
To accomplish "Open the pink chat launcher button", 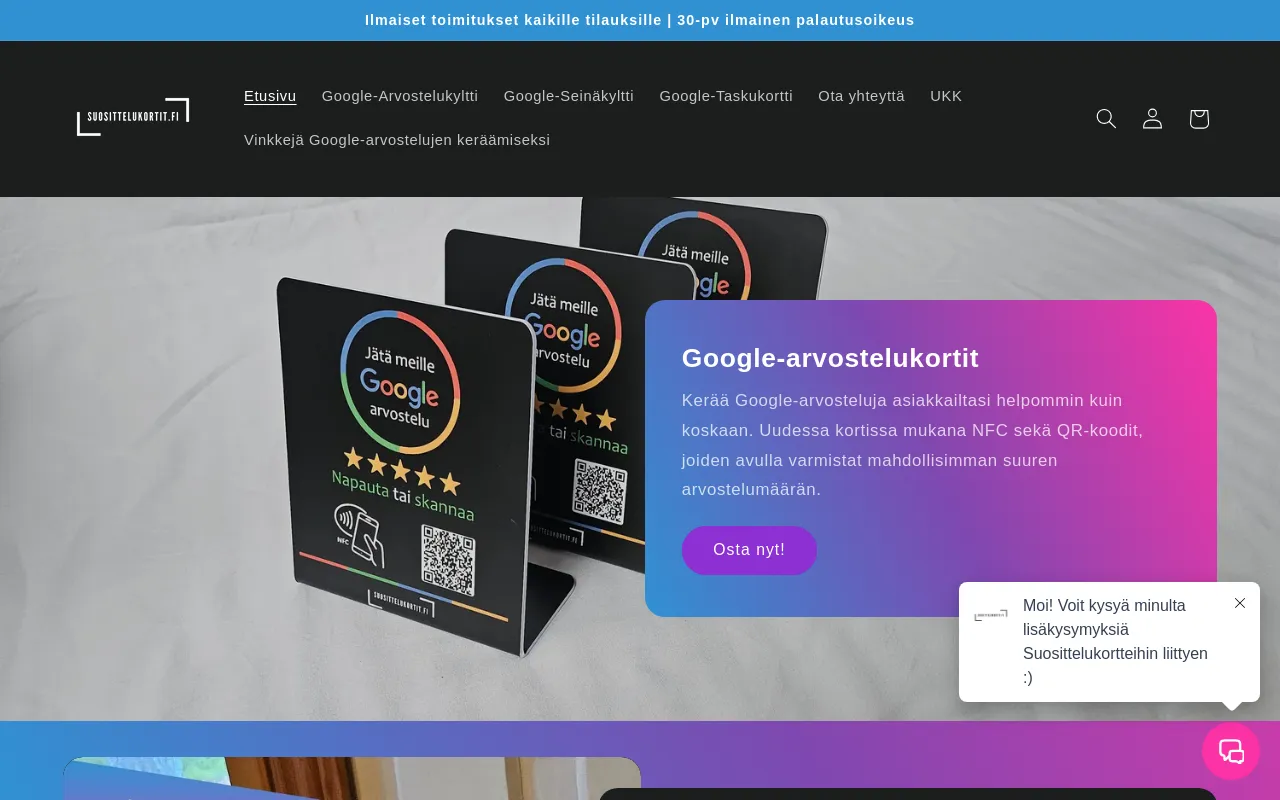I will (x=1231, y=751).
